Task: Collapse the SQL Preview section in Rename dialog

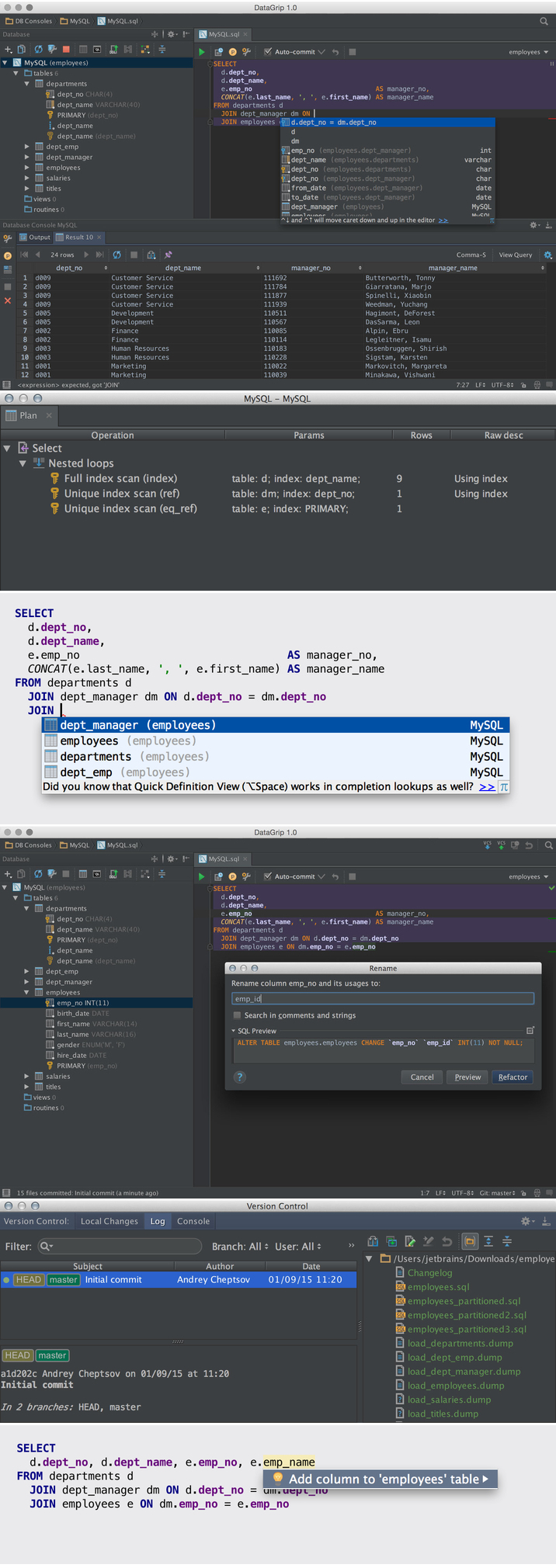Action: tap(234, 1031)
